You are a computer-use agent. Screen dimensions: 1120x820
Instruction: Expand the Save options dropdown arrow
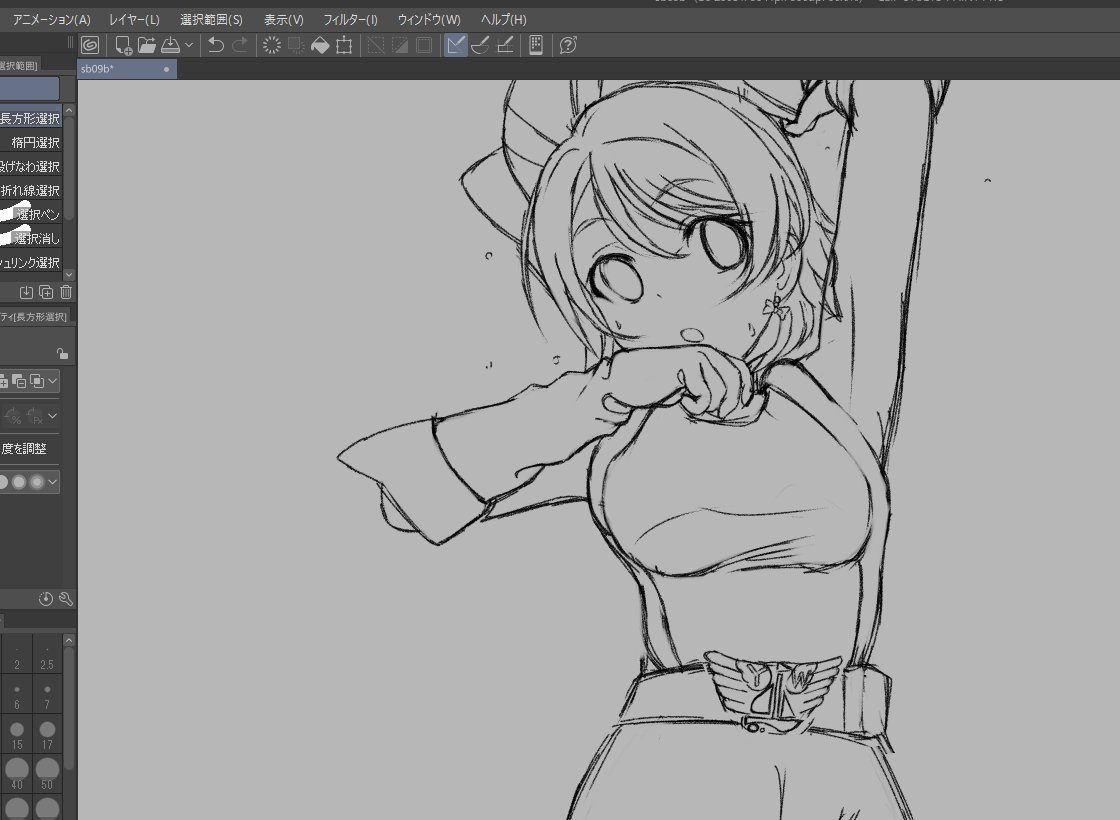(x=189, y=46)
